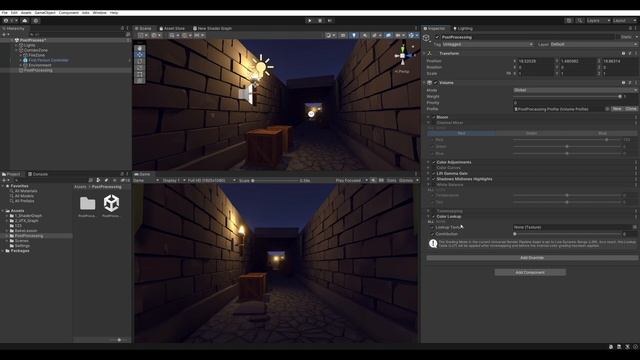This screenshot has width=640, height=360.
Task: Open the Full HD resolution dropdown
Action: tap(212, 180)
